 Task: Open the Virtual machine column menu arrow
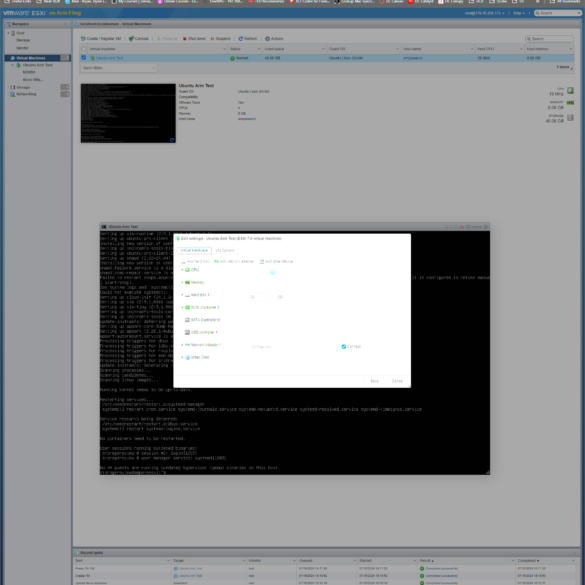coord(224,49)
